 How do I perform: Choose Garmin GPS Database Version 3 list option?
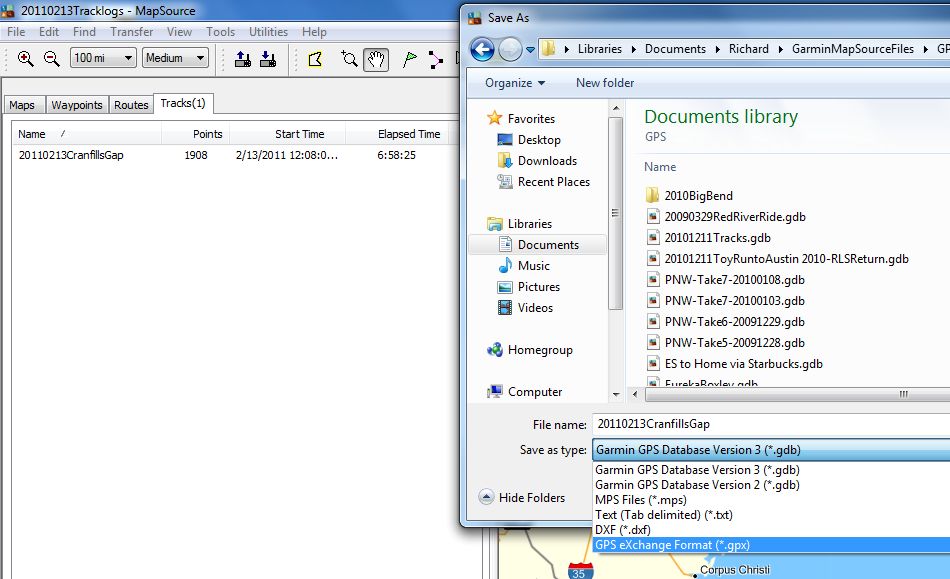point(772,470)
